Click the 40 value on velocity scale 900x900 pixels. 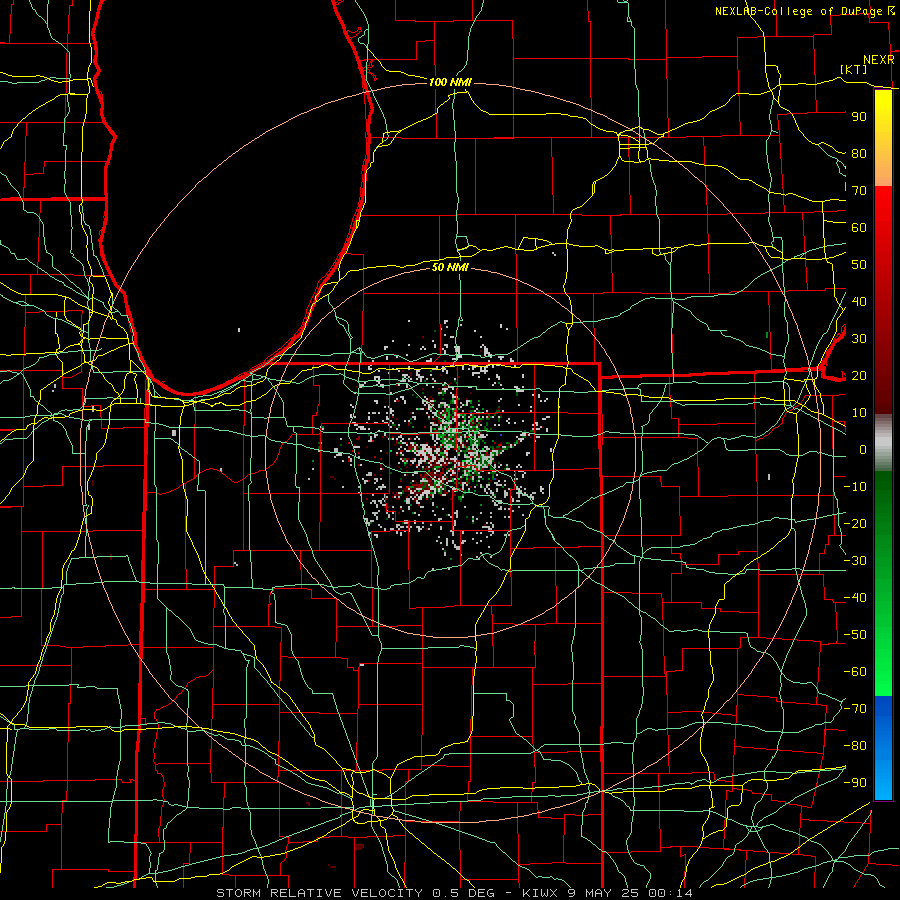(x=859, y=301)
